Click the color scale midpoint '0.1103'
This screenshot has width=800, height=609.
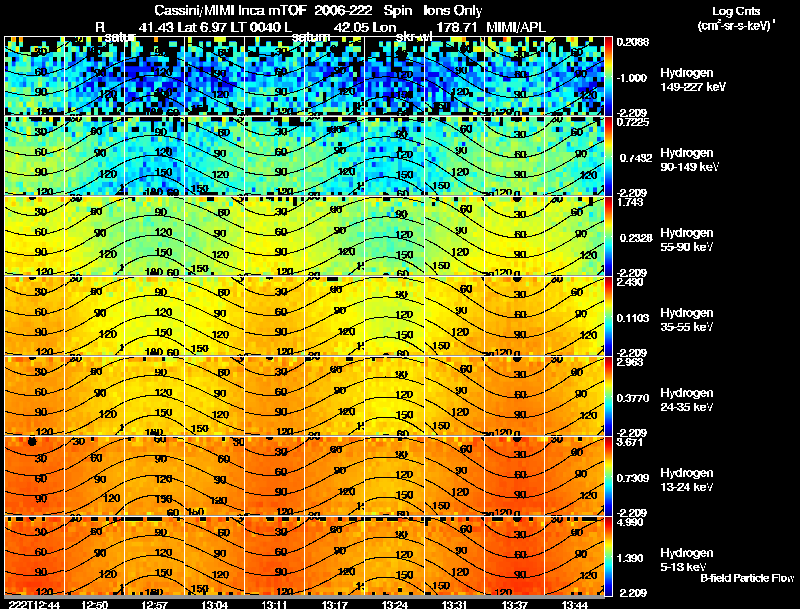(x=633, y=318)
